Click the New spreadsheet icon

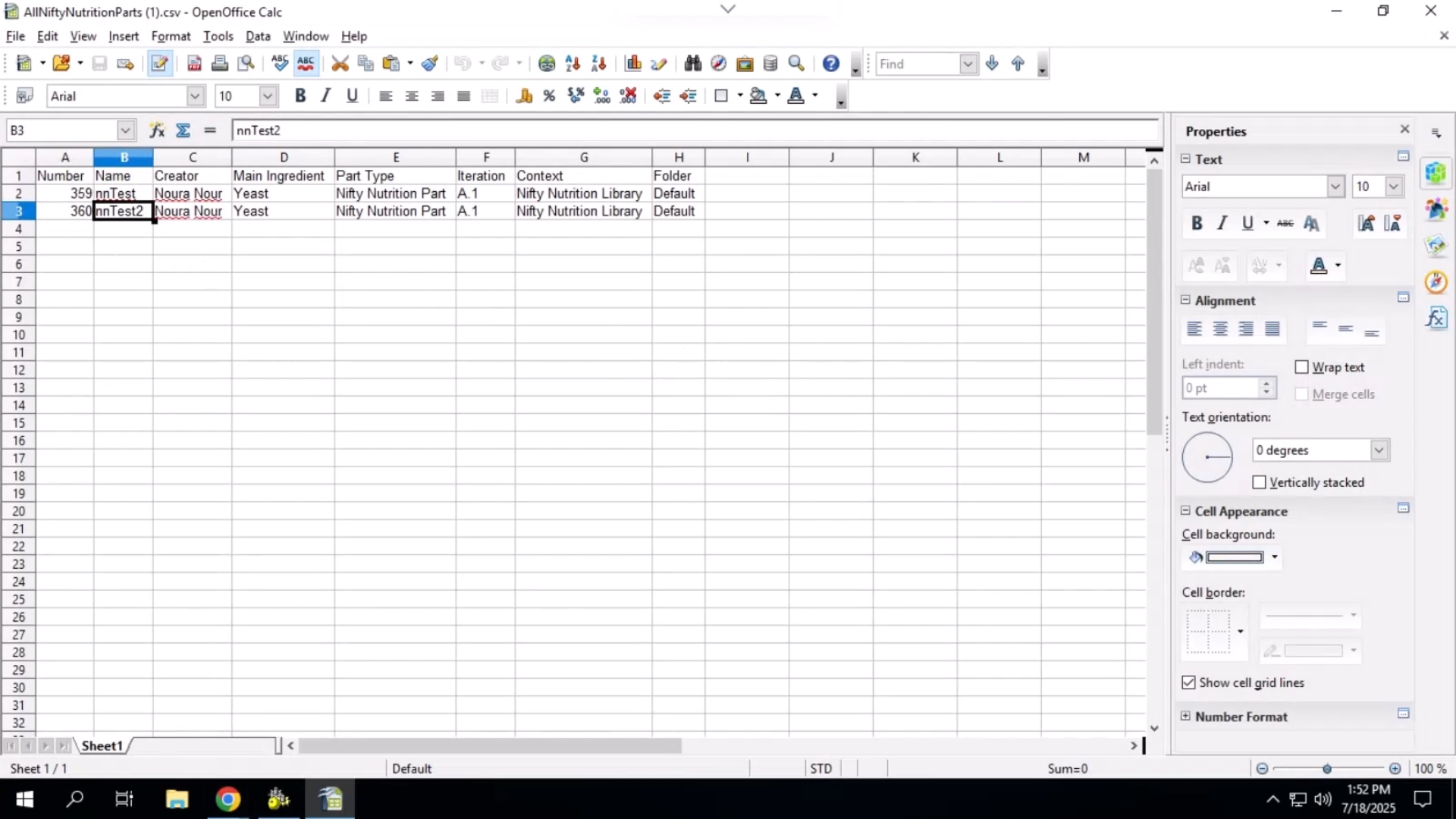(24, 64)
